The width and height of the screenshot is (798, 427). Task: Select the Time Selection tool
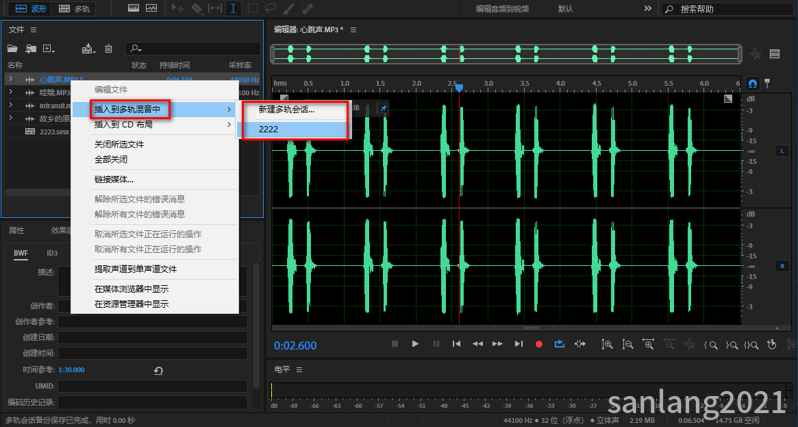(x=233, y=8)
